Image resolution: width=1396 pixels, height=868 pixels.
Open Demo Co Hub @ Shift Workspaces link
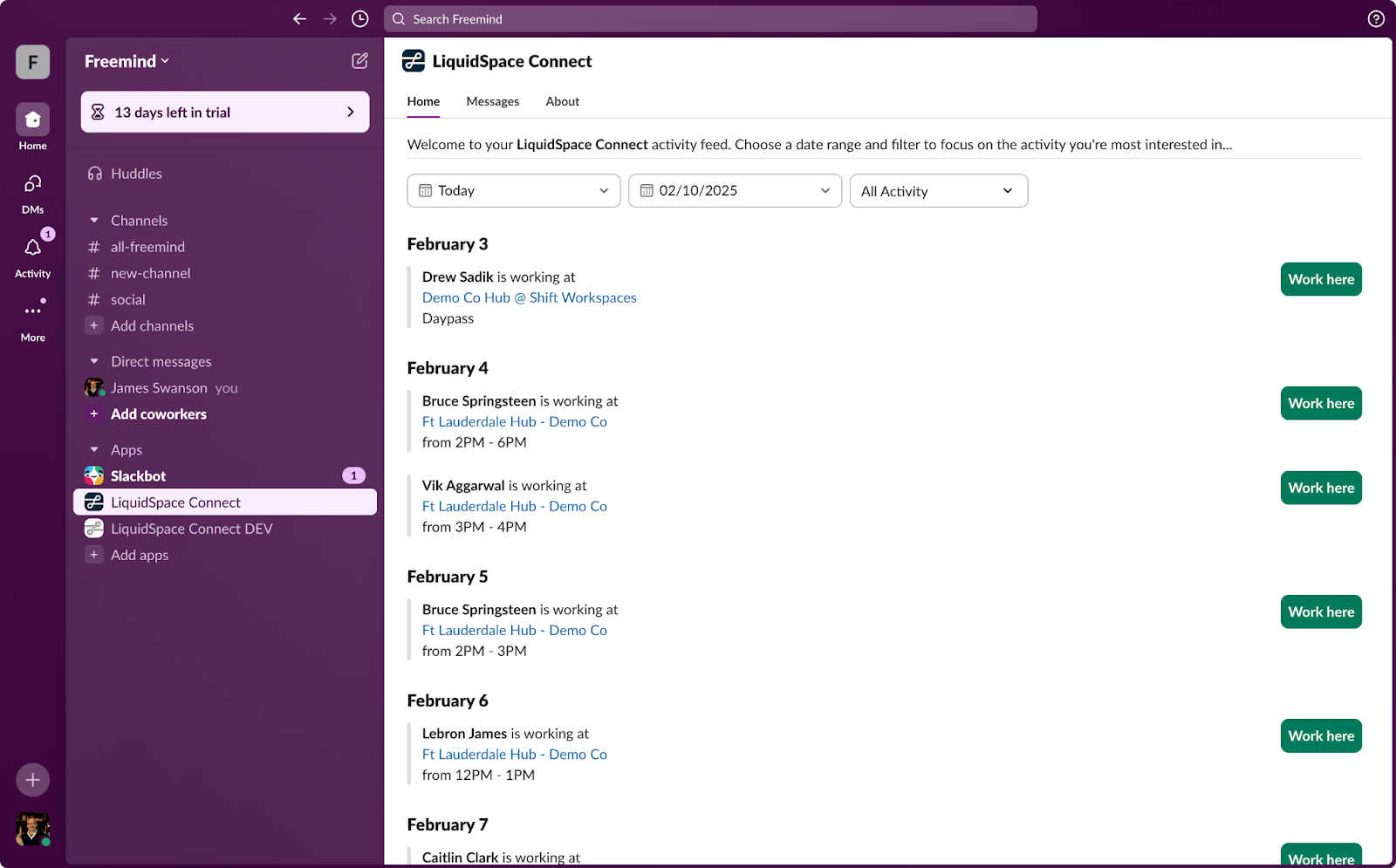point(530,297)
